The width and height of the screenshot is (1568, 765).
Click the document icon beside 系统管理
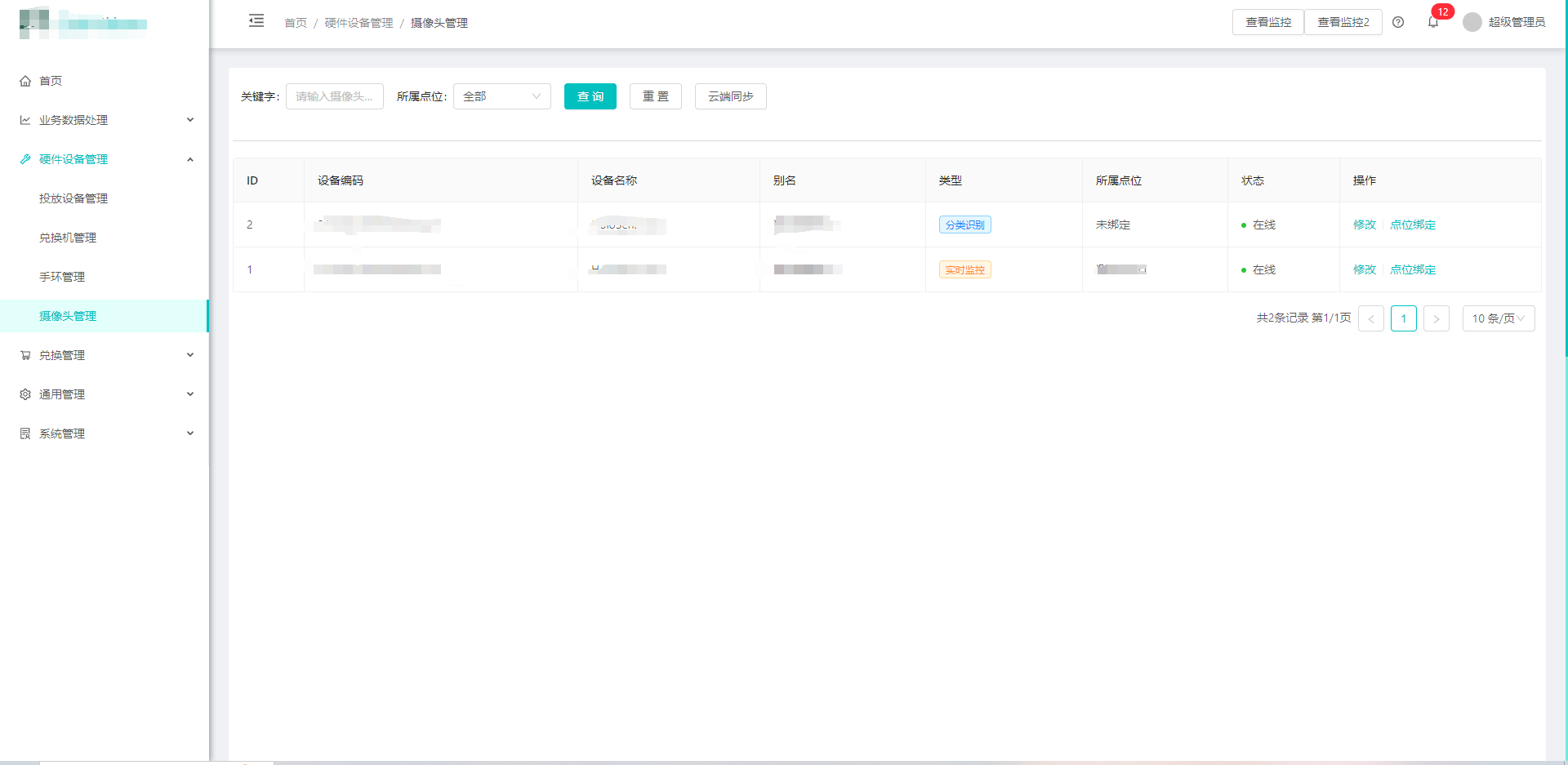point(25,434)
